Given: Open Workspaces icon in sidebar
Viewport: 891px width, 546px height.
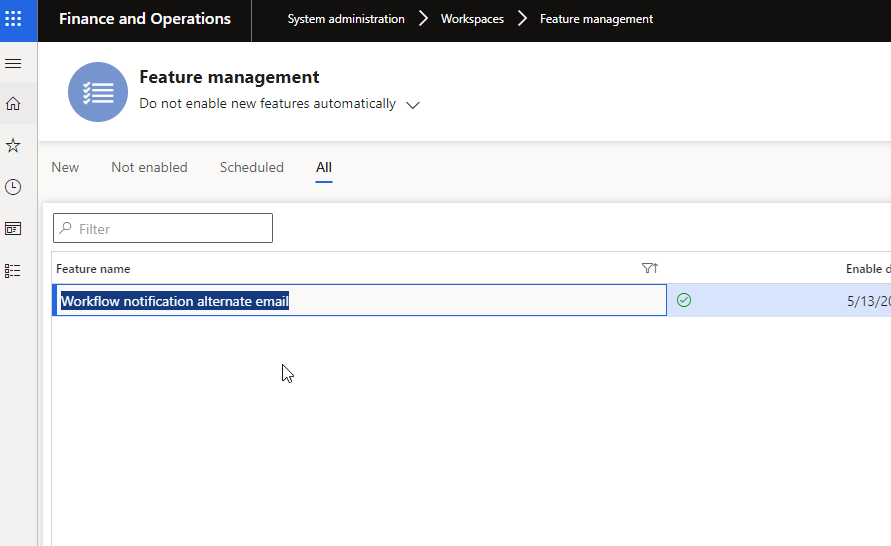Looking at the screenshot, I should point(13,229).
